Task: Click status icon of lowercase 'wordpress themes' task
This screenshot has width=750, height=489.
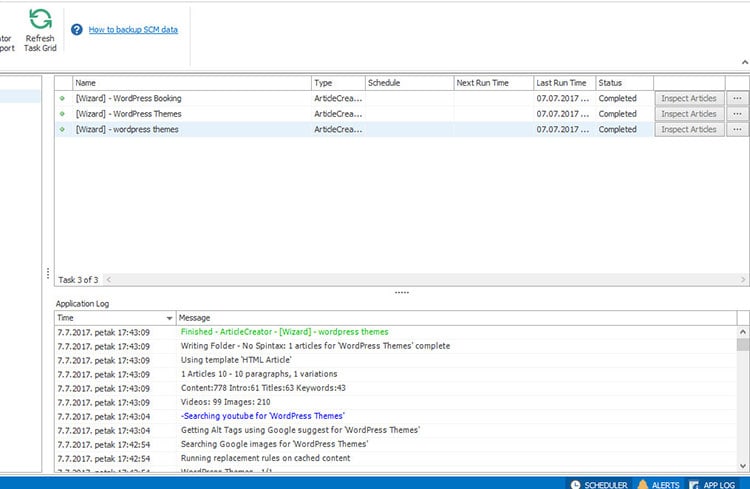Action: (x=63, y=129)
